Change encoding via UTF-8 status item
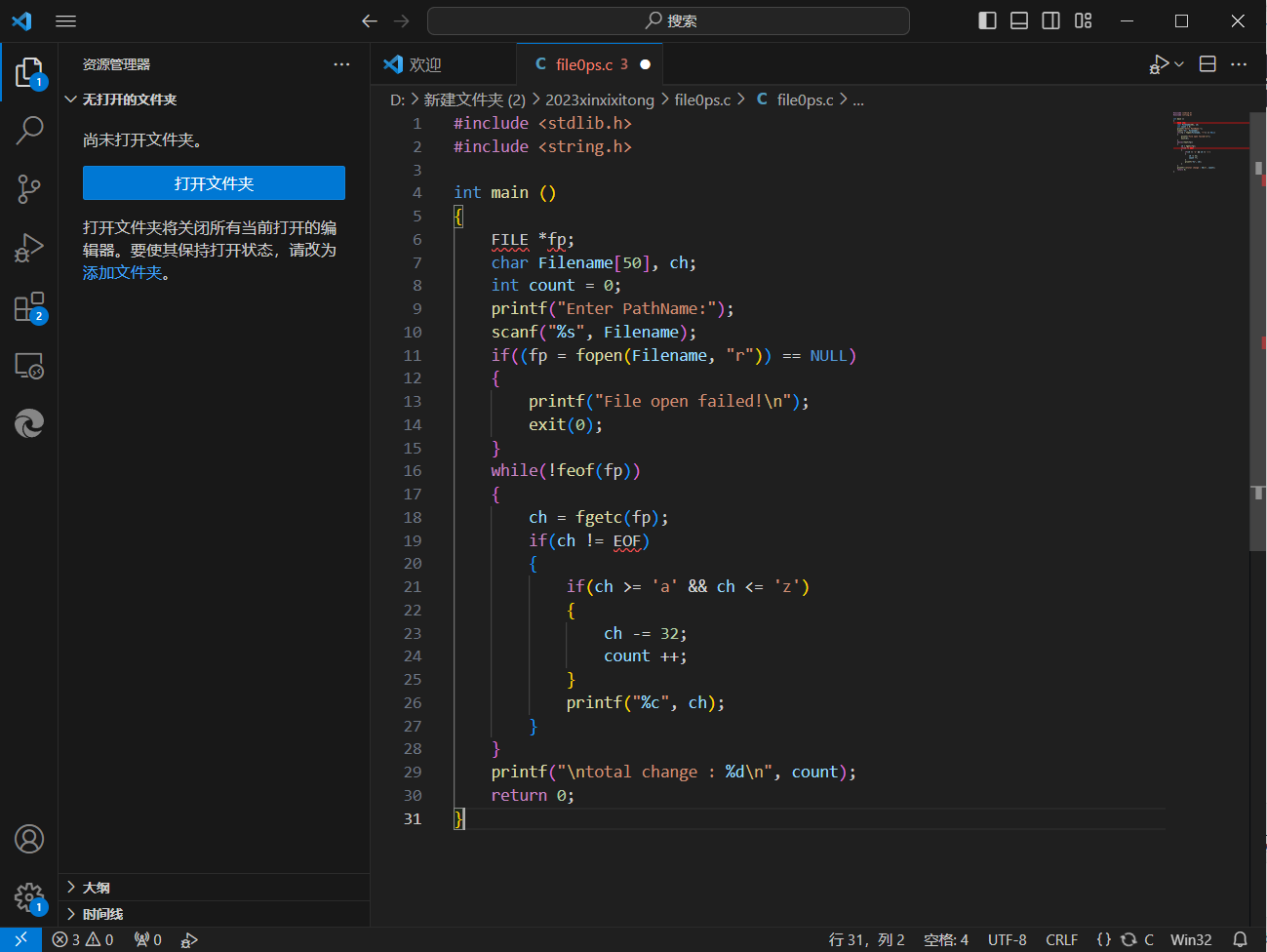Screen dimensions: 1267x952 1008,939
